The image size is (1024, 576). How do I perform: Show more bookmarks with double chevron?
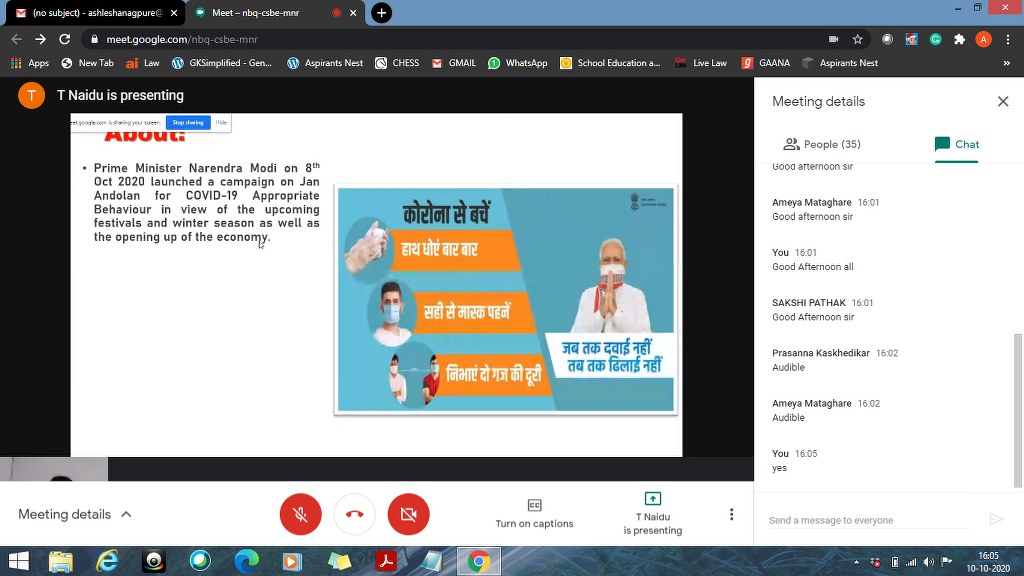pyautogui.click(x=1006, y=63)
